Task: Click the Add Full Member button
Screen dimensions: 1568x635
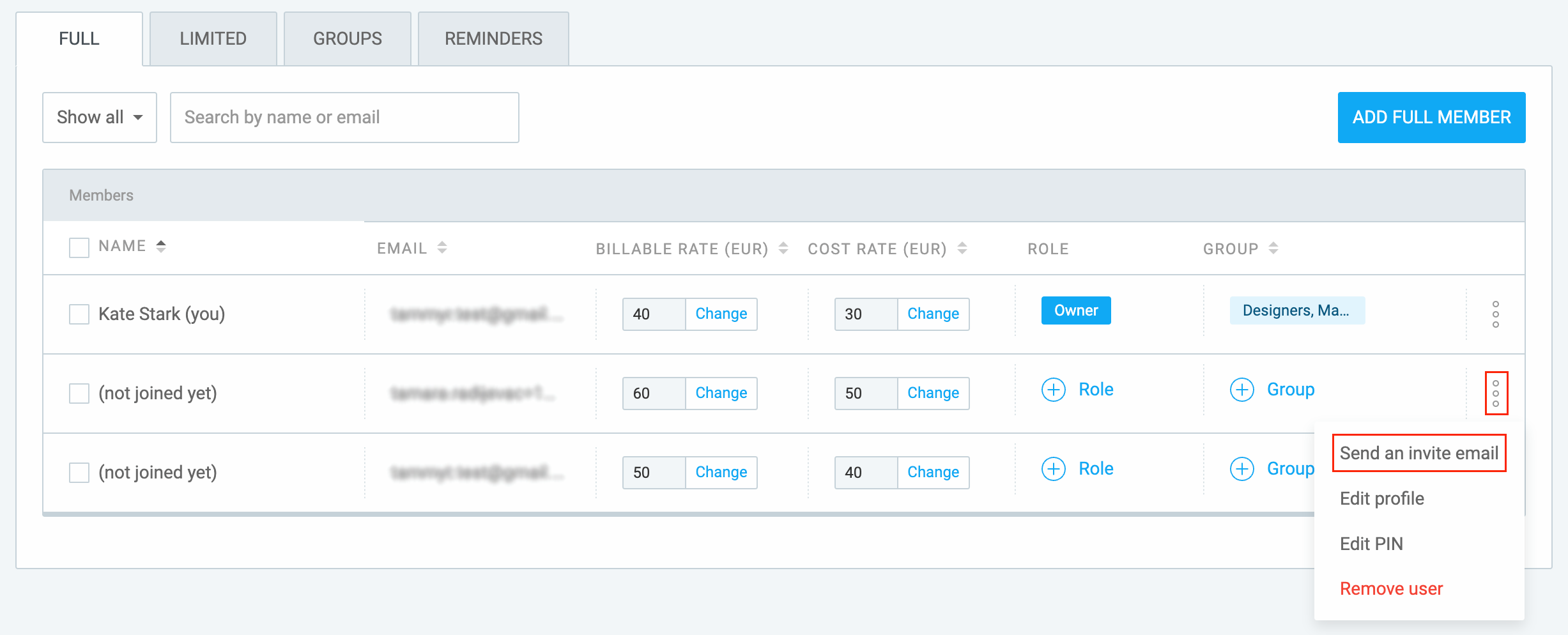Action: pyautogui.click(x=1431, y=118)
